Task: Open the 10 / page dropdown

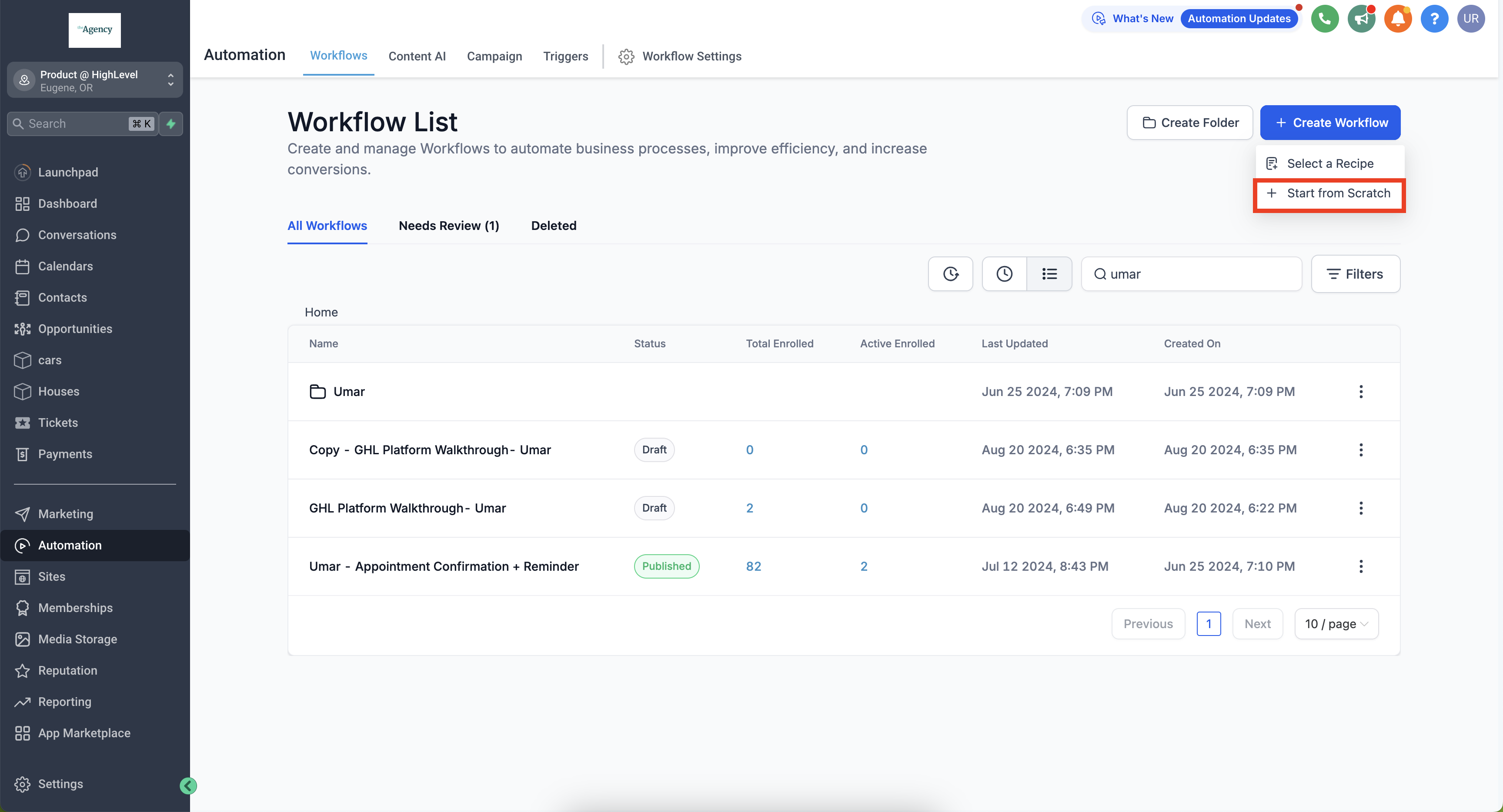Action: tap(1336, 624)
